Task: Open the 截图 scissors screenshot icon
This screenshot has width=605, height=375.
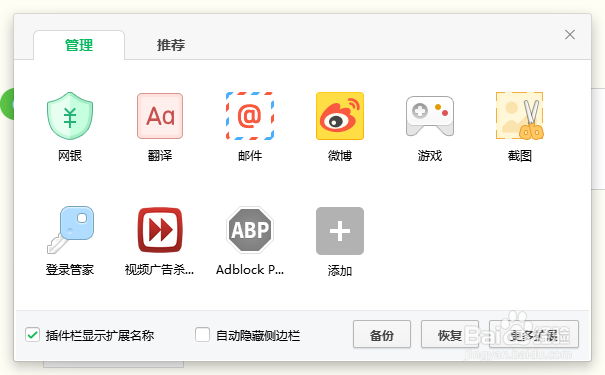Action: click(520, 116)
